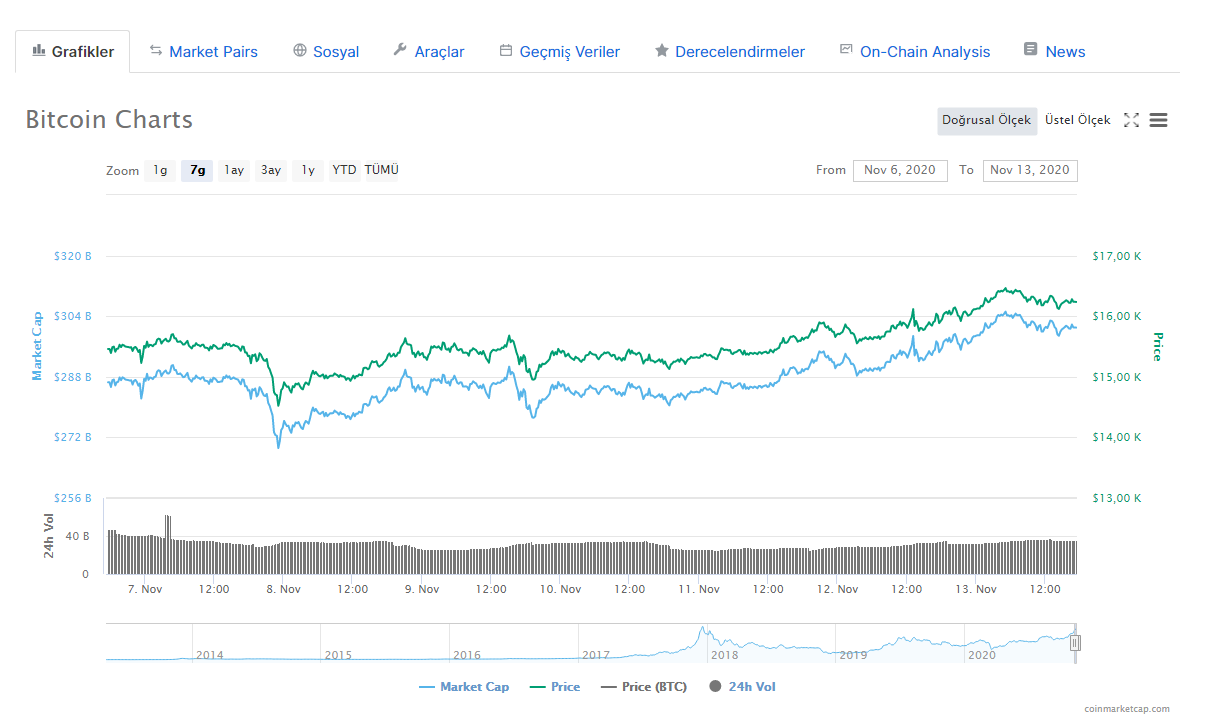Viewport: 1221px width, 726px height.
Task: Open the Geçmiş Veriler tab
Action: pyautogui.click(x=560, y=51)
